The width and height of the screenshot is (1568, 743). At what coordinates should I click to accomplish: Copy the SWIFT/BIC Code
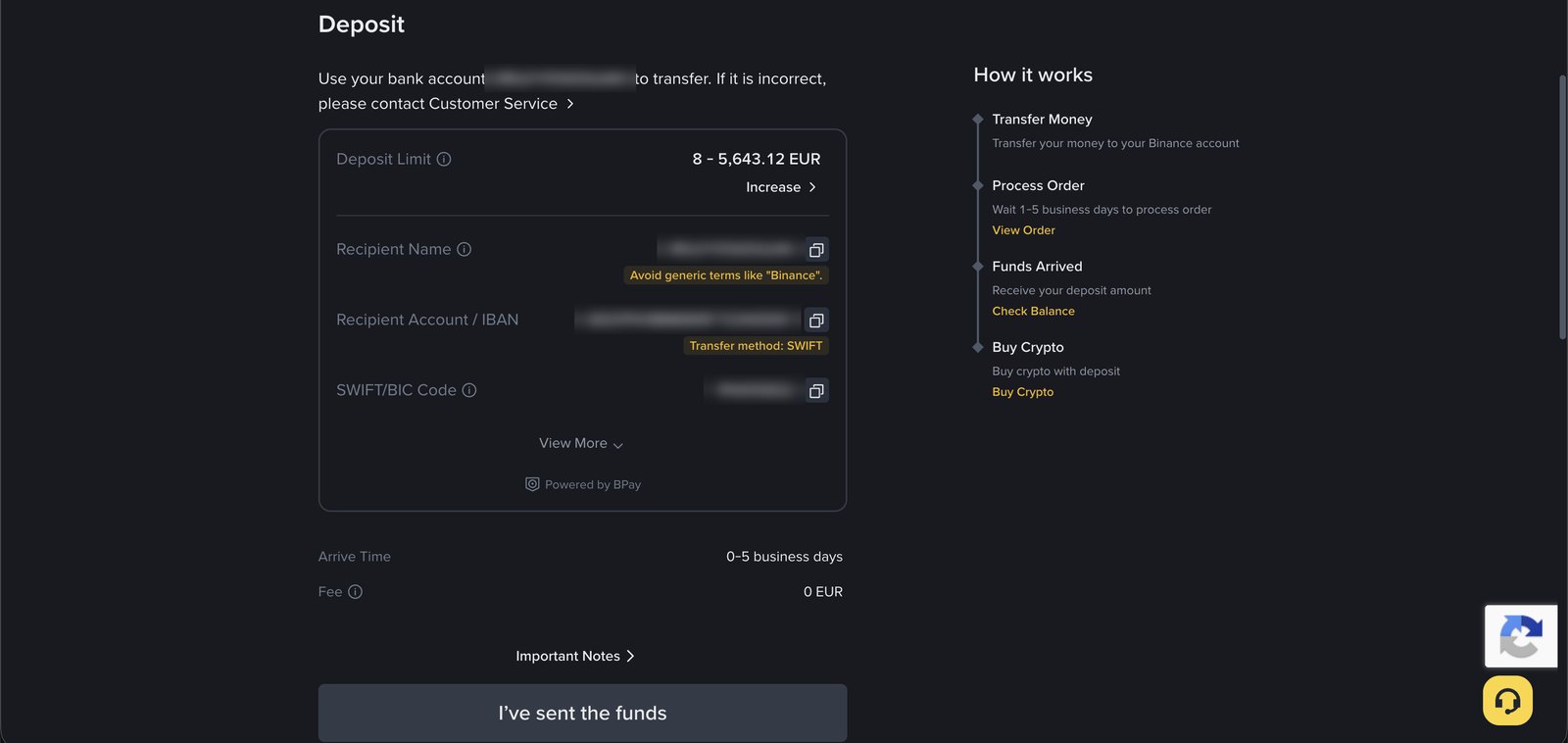[816, 391]
